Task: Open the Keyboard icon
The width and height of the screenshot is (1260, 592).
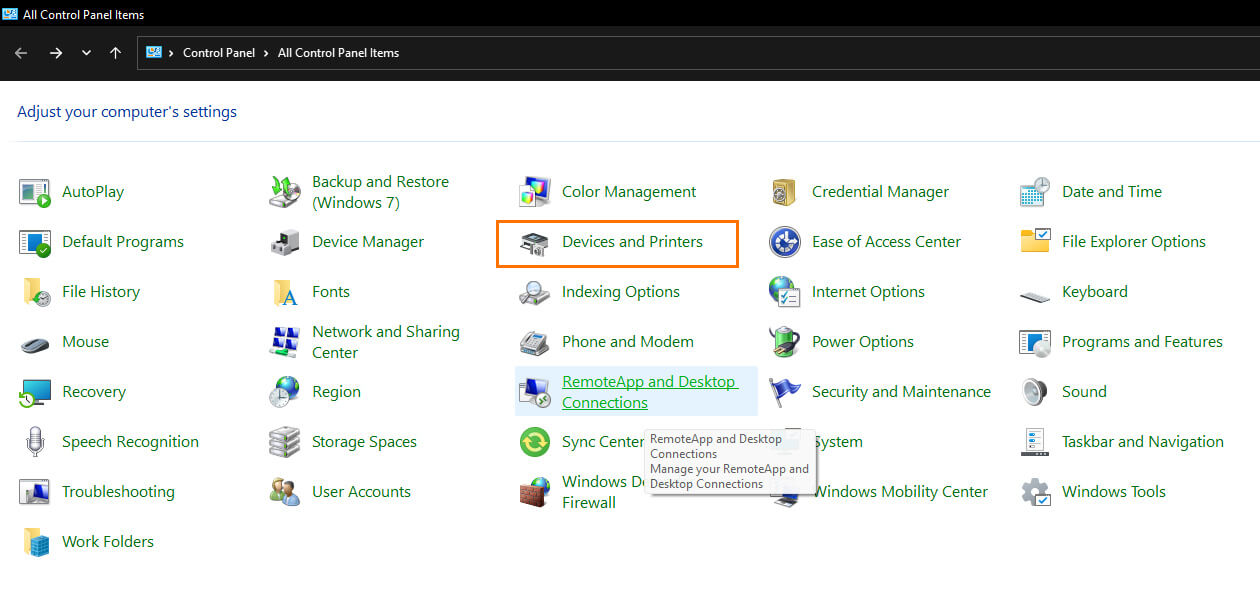Action: (x=1035, y=295)
